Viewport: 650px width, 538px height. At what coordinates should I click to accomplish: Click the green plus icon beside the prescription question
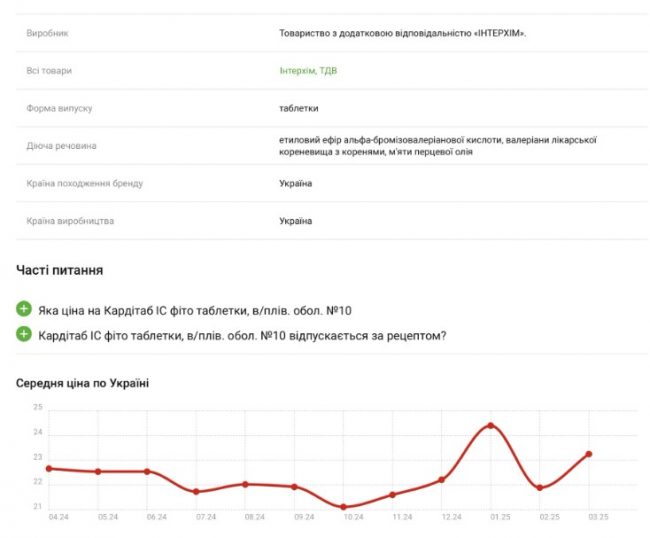pyautogui.click(x=24, y=334)
